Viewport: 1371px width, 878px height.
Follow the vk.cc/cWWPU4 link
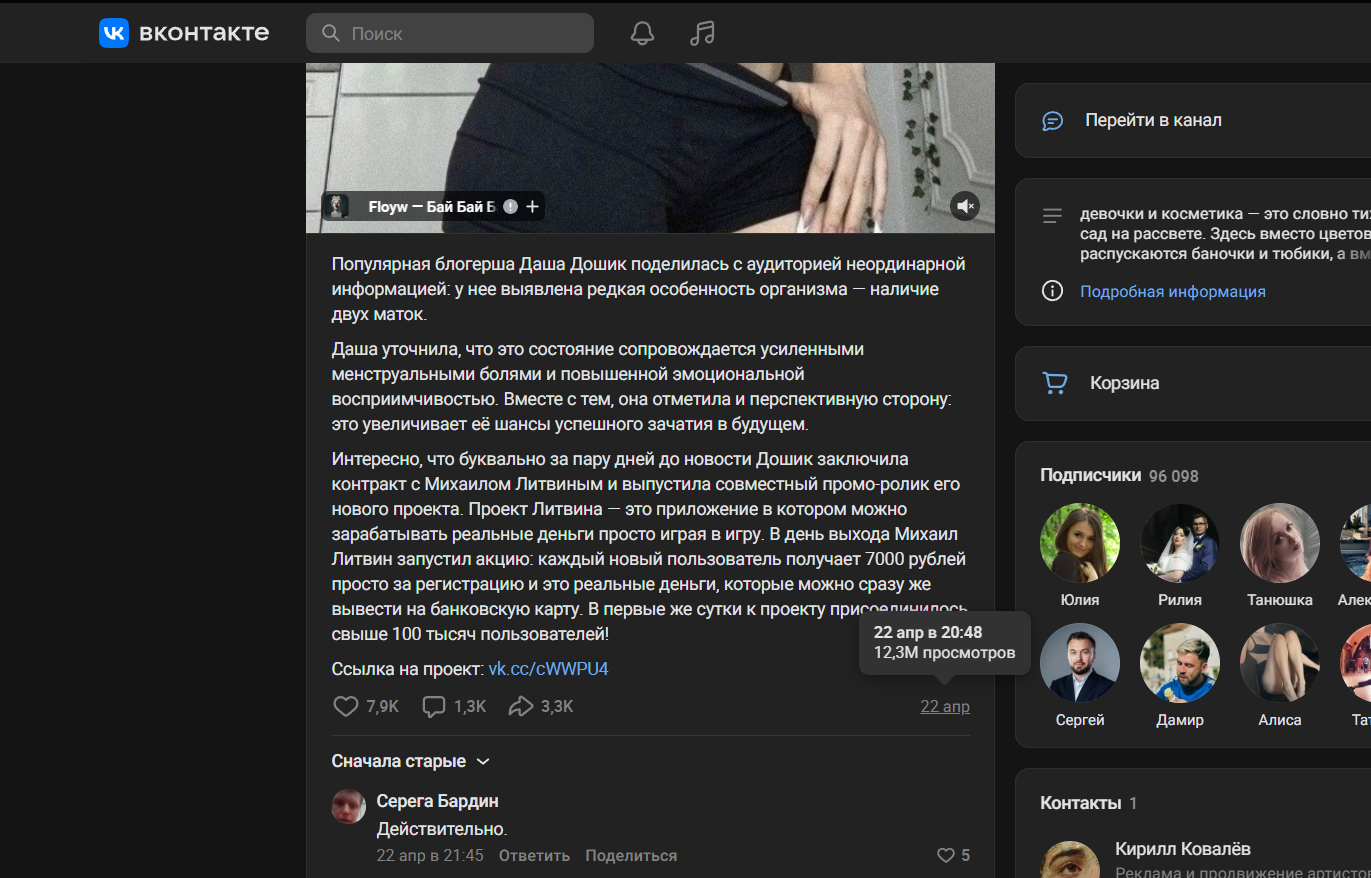pos(548,669)
